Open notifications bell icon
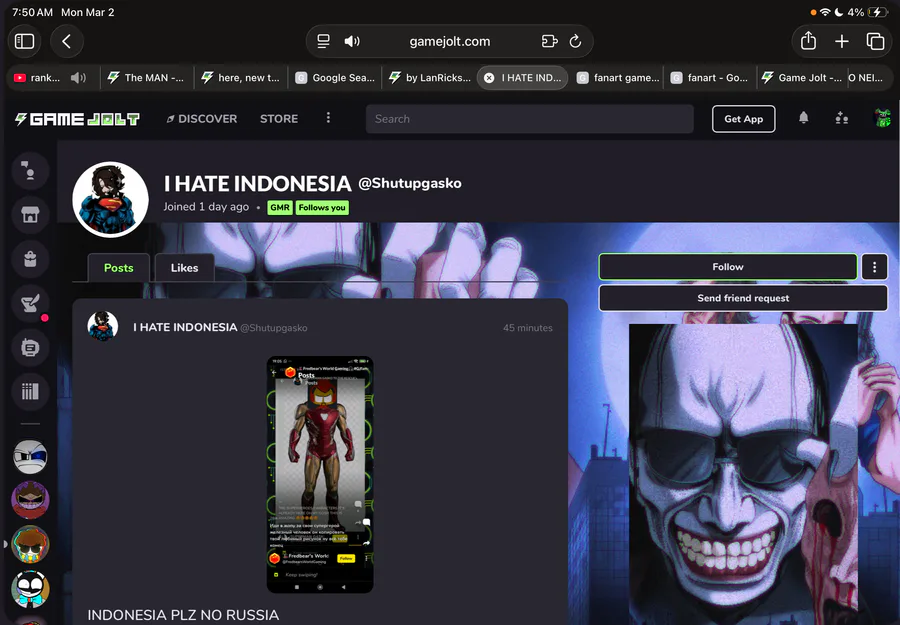The height and width of the screenshot is (625, 900). (x=804, y=118)
